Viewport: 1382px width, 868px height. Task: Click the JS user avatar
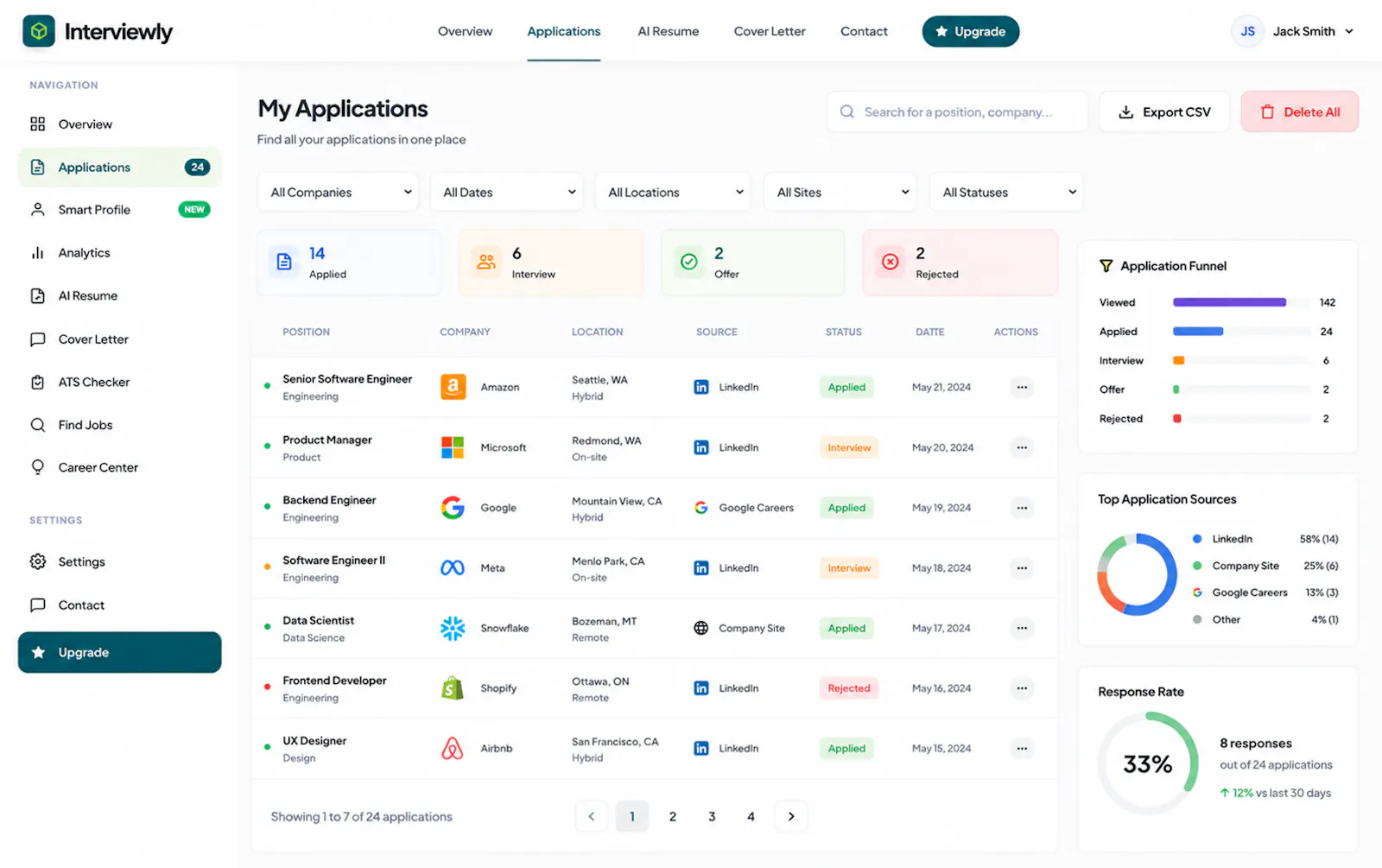tap(1247, 31)
